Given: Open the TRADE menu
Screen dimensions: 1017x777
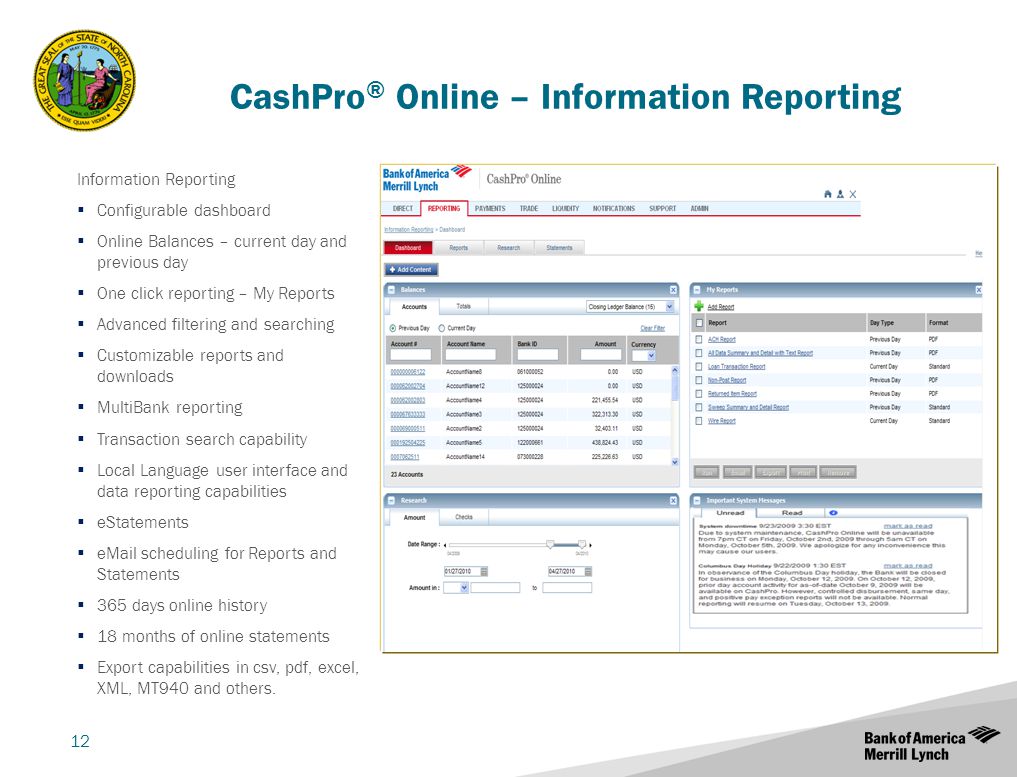Looking at the screenshot, I should tap(529, 208).
